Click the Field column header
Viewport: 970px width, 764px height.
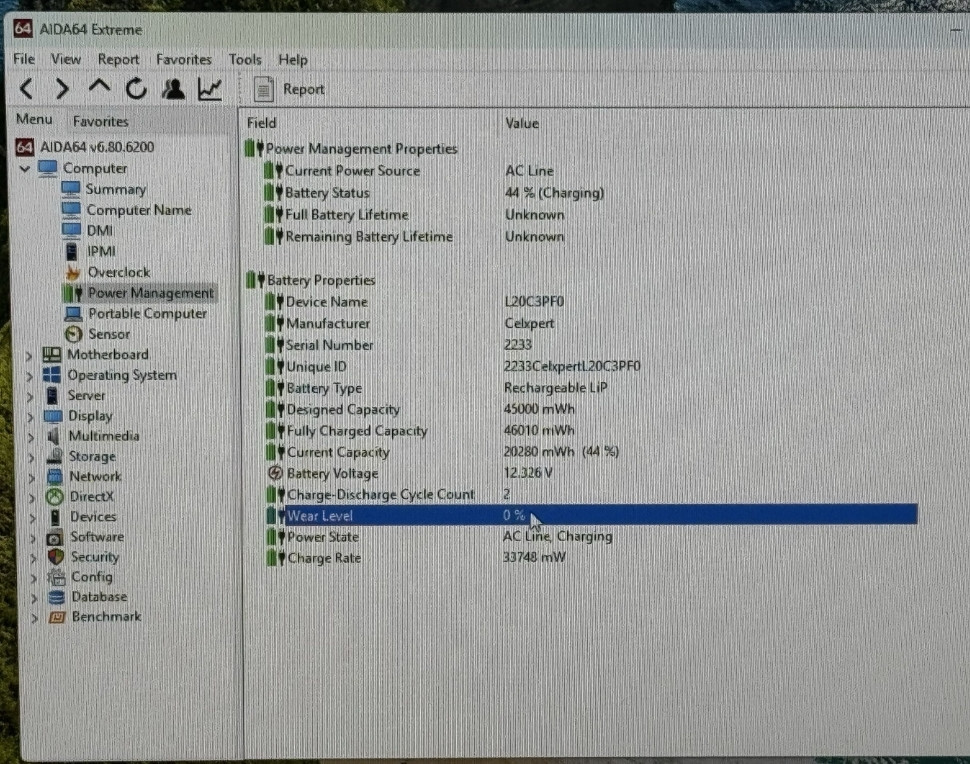(262, 123)
